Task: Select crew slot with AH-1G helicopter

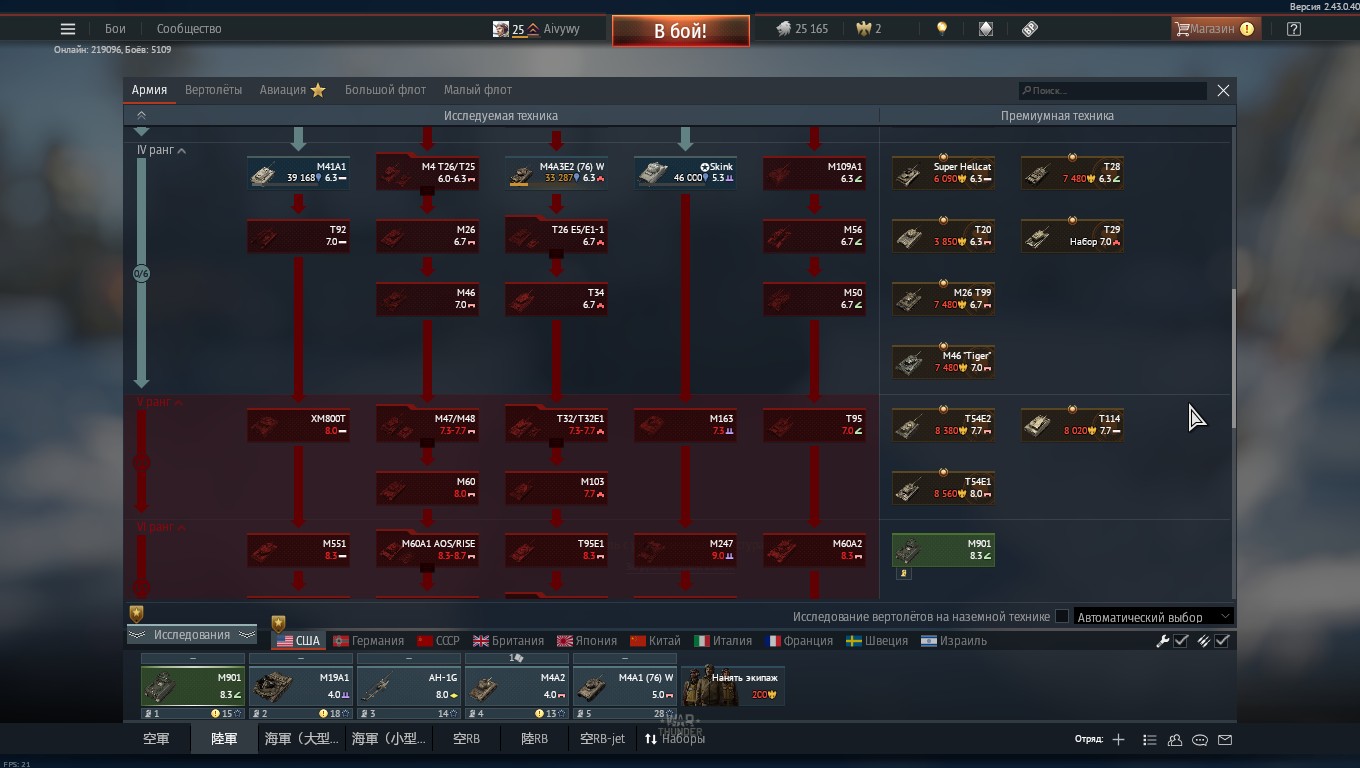Action: pos(409,686)
